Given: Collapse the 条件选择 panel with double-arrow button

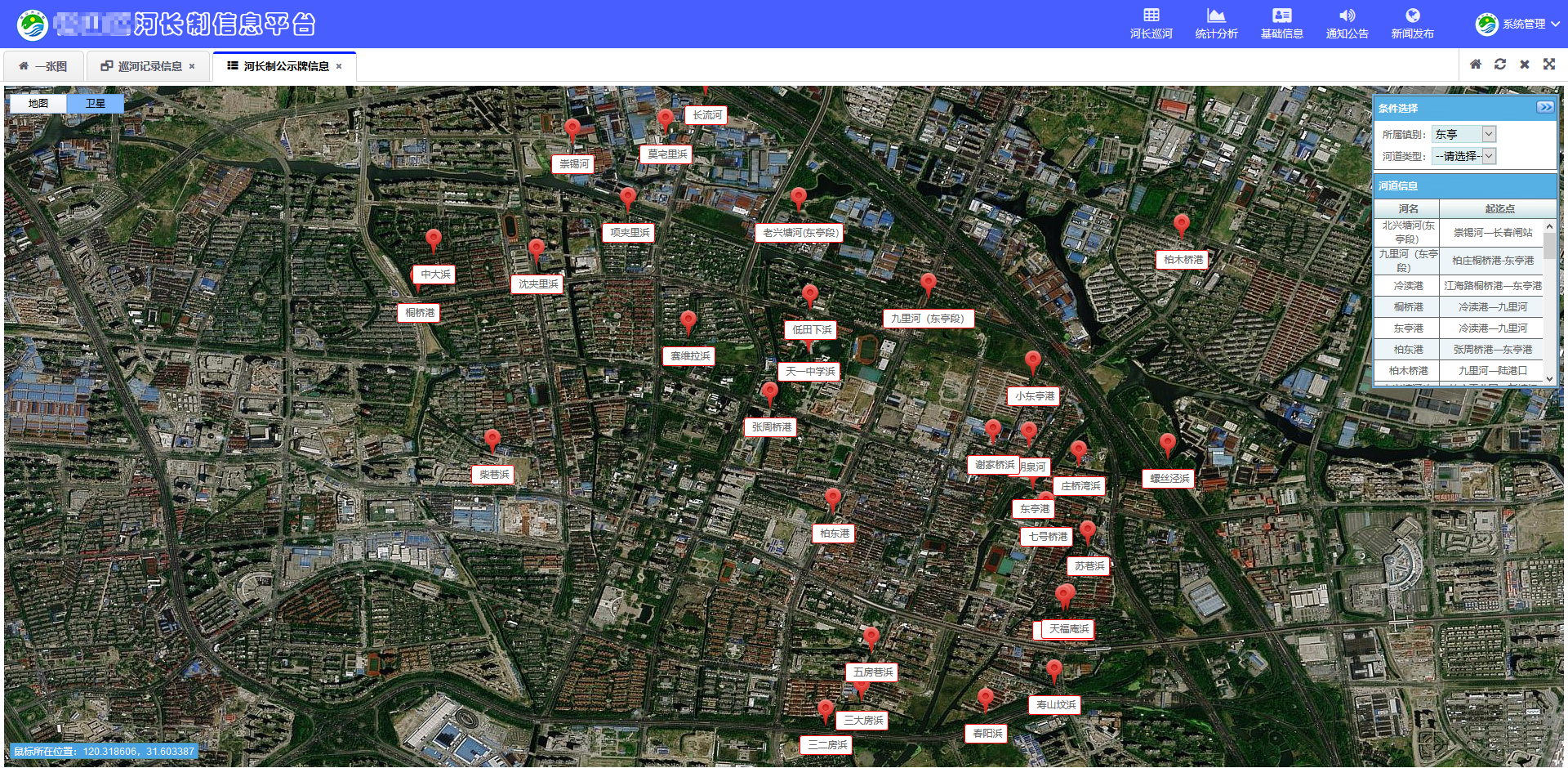Looking at the screenshot, I should point(1544,108).
